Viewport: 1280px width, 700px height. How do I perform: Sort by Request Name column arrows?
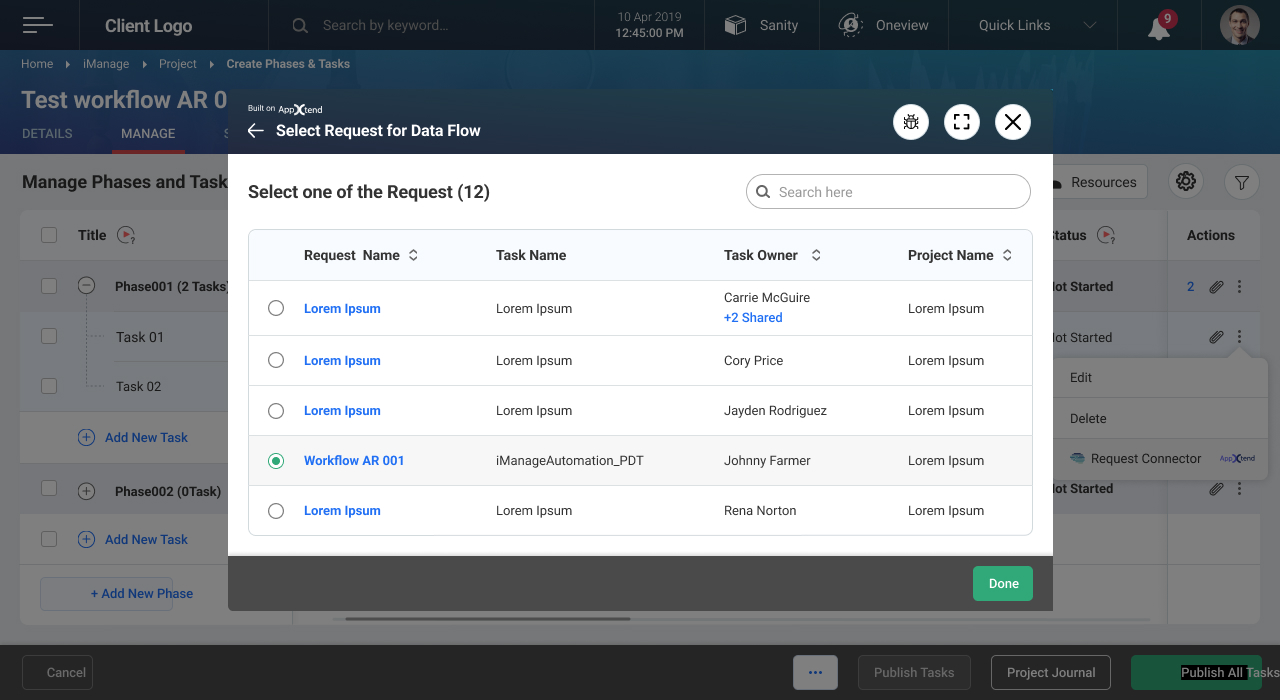pos(413,255)
